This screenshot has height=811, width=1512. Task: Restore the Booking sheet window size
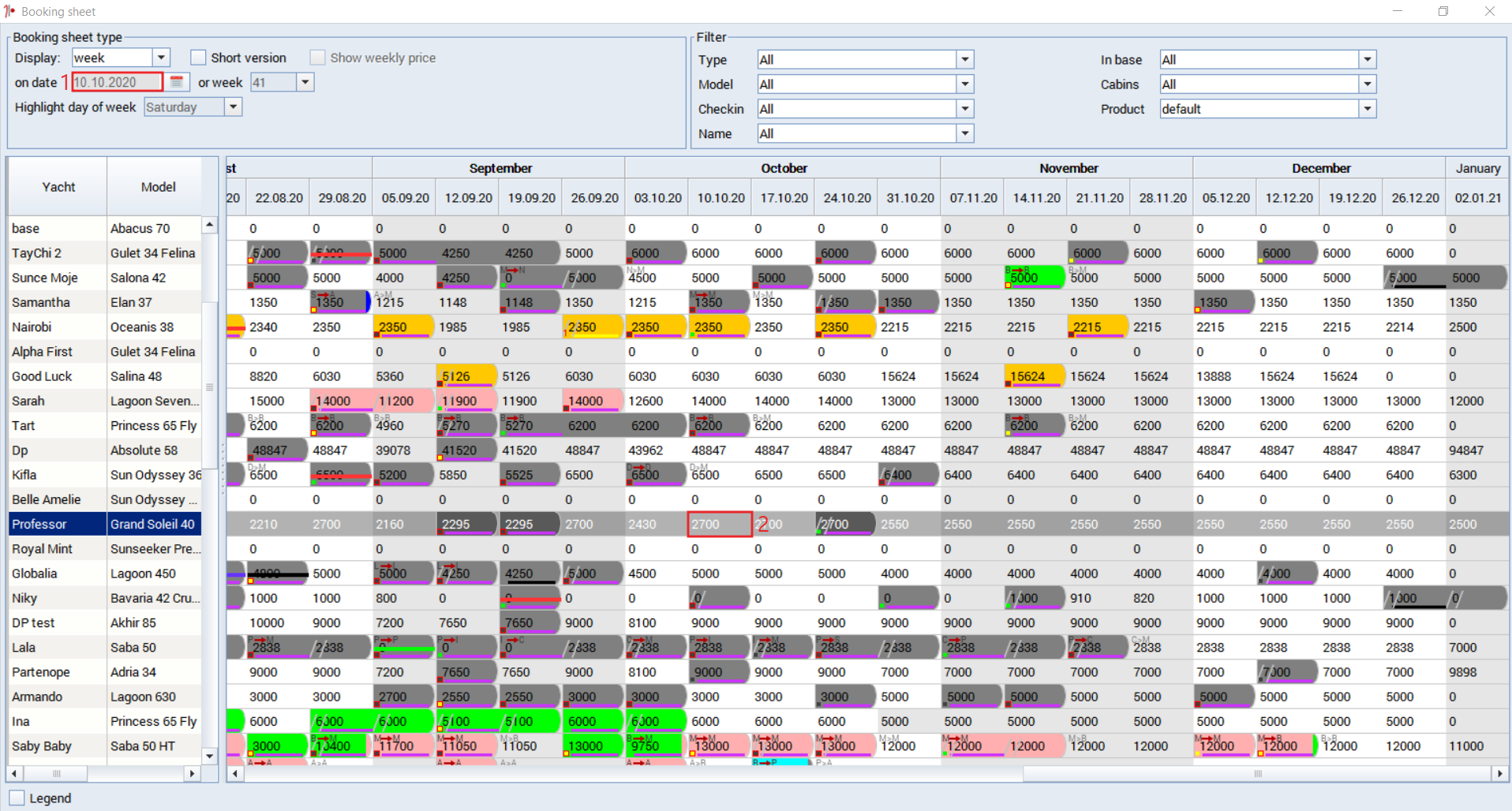pos(1443,11)
